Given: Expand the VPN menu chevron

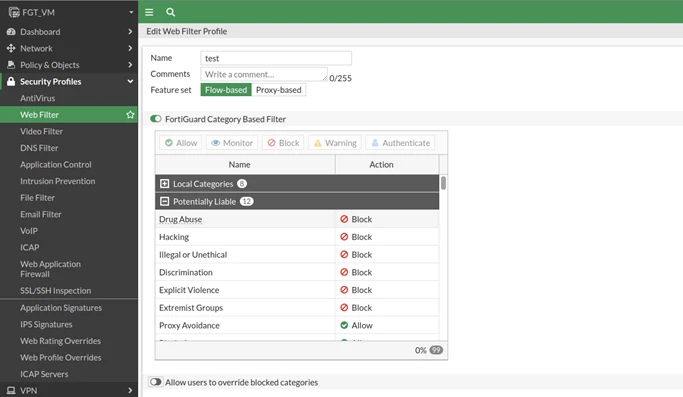Looking at the screenshot, I should tap(130, 390).
